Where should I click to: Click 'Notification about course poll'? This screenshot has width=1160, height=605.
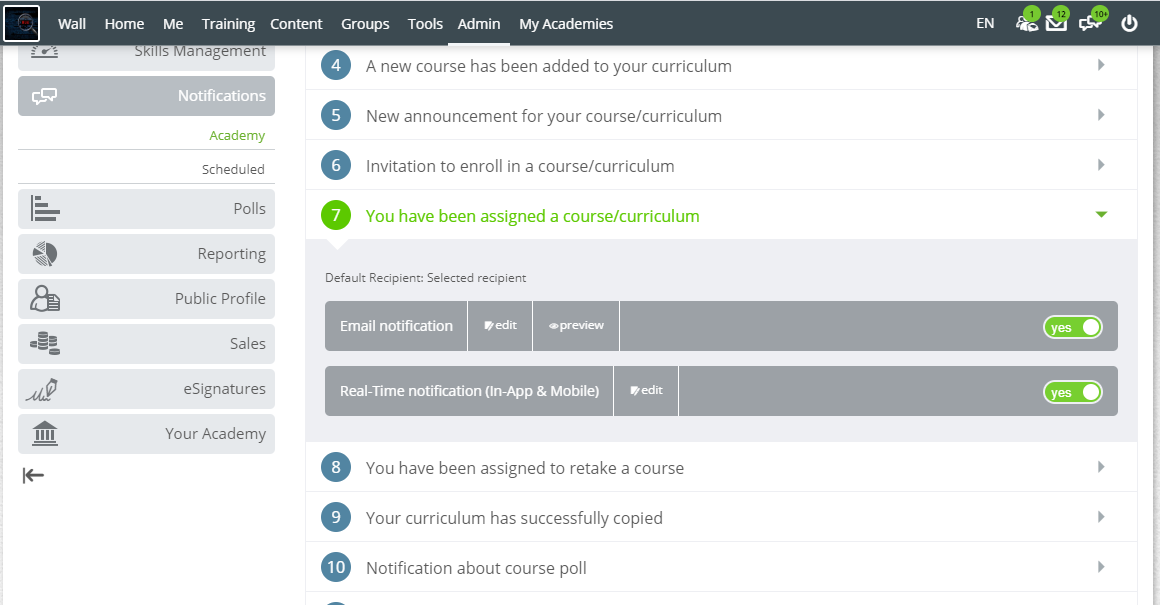pyautogui.click(x=476, y=568)
